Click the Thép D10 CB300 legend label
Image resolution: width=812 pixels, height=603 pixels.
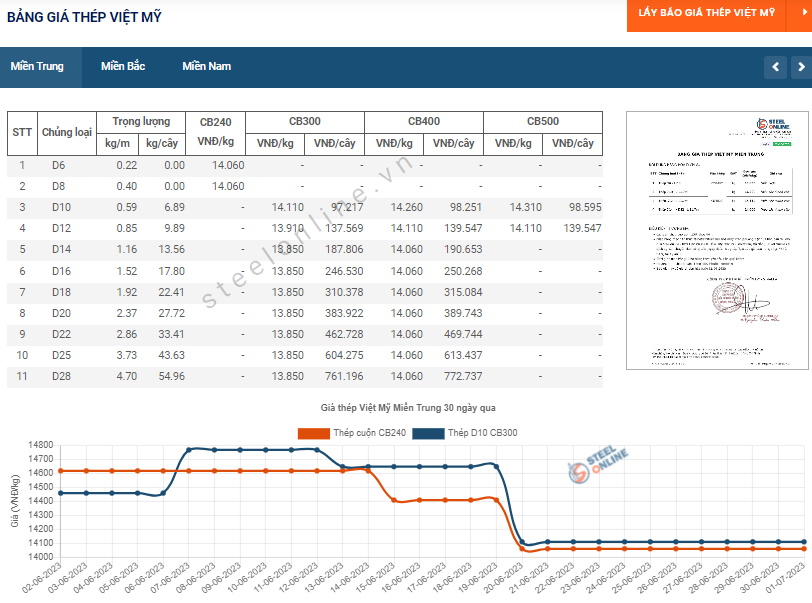coord(482,433)
